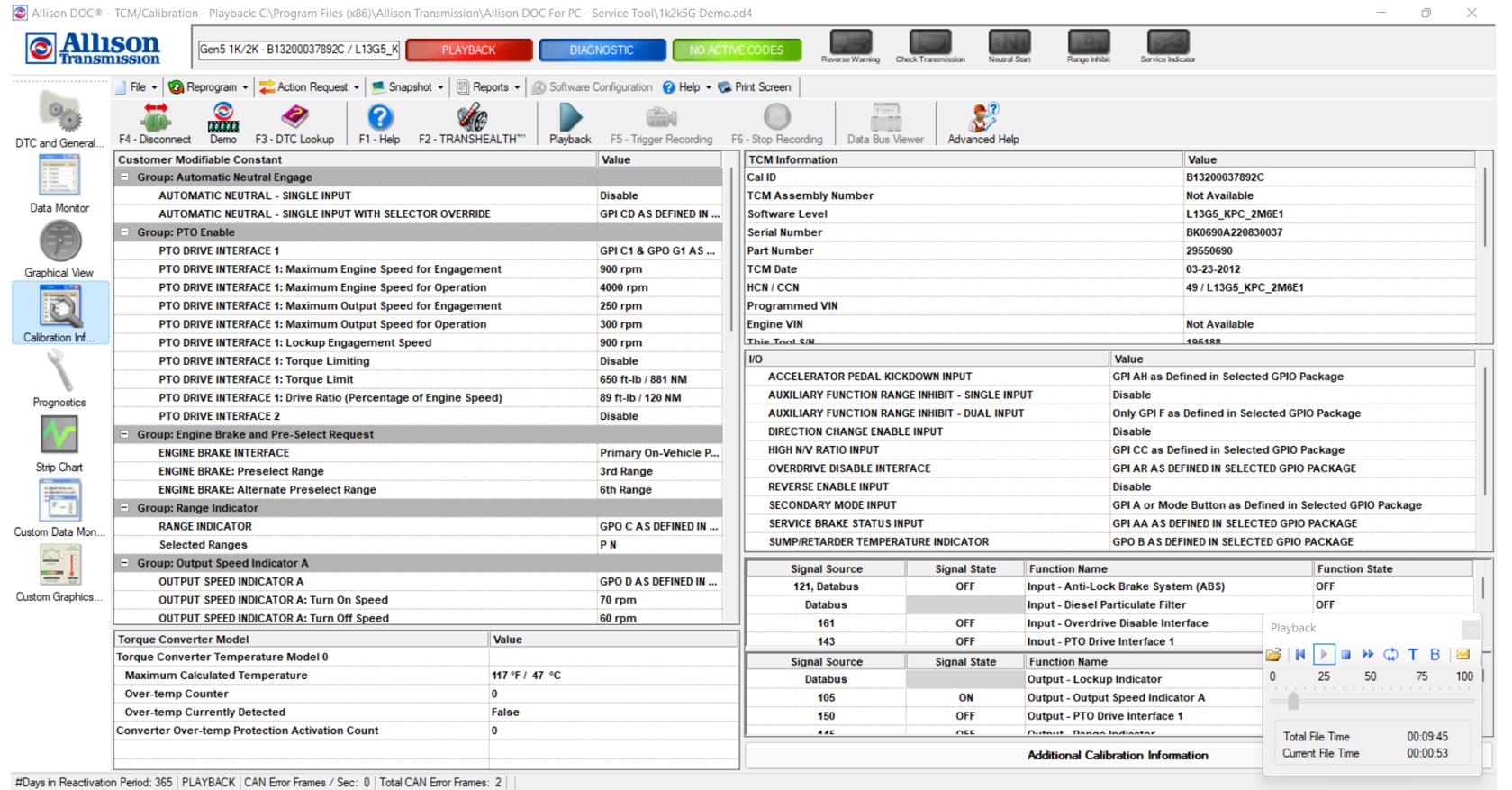Screen dimensions: 1512x790
Task: Click the blue DIAGNOSTIC button
Action: (x=602, y=50)
